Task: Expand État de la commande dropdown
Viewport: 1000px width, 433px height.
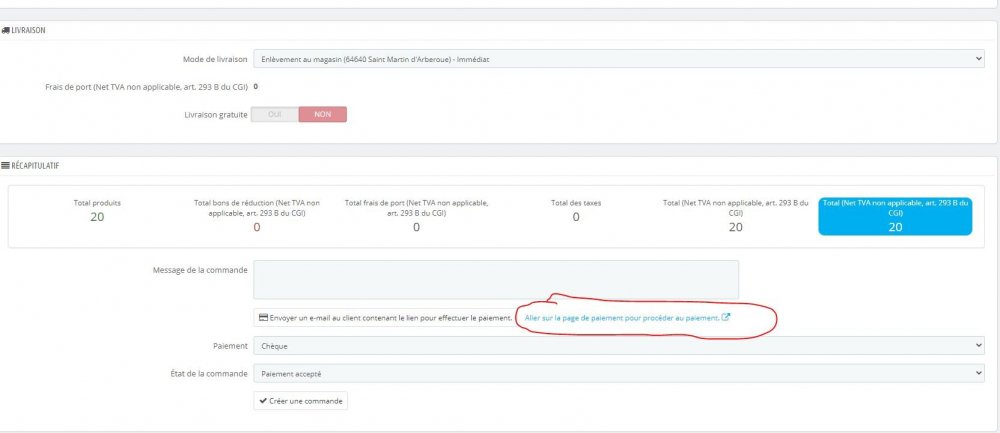Action: (619, 373)
